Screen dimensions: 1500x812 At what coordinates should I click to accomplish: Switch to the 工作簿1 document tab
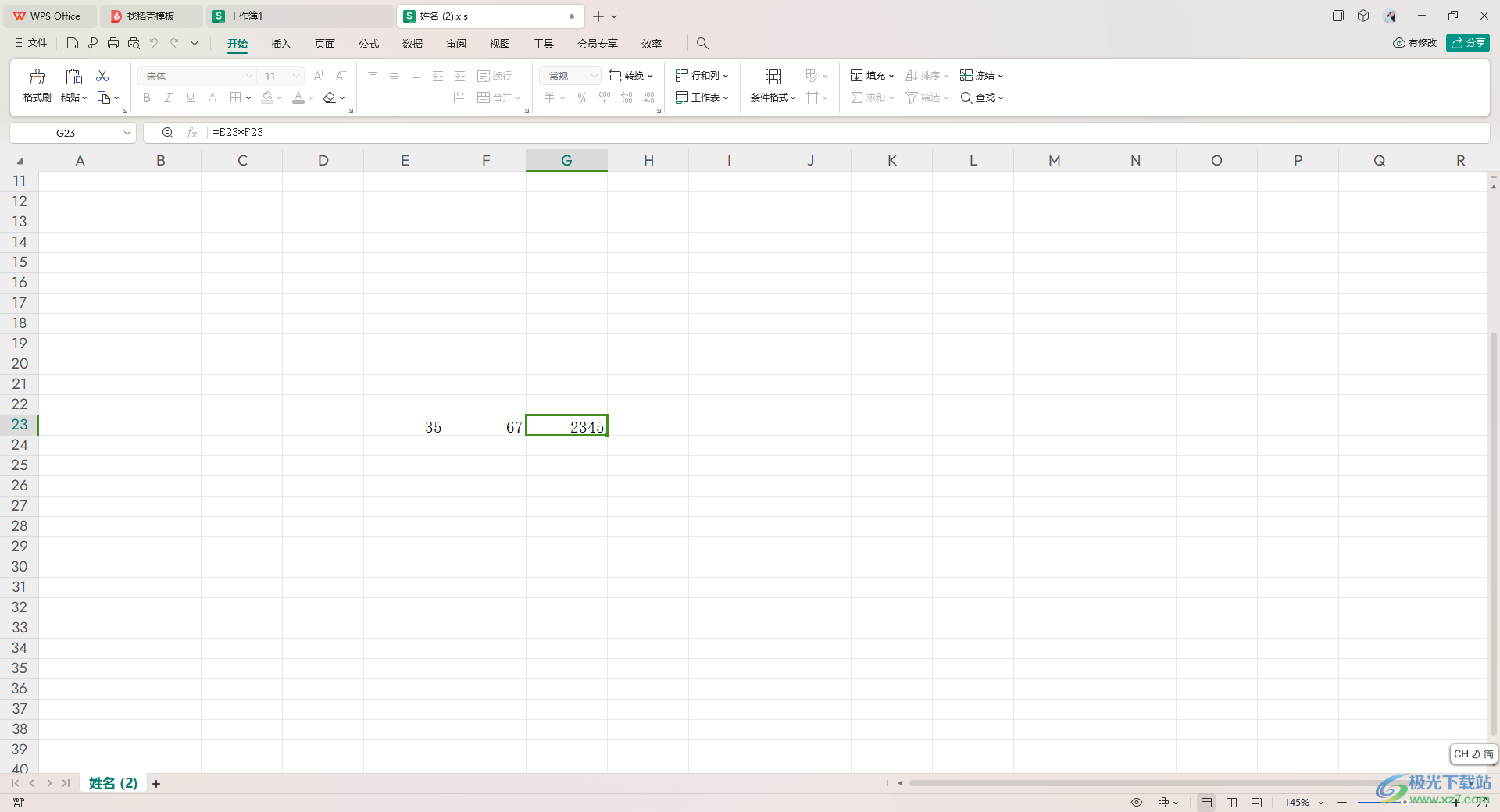(x=299, y=16)
